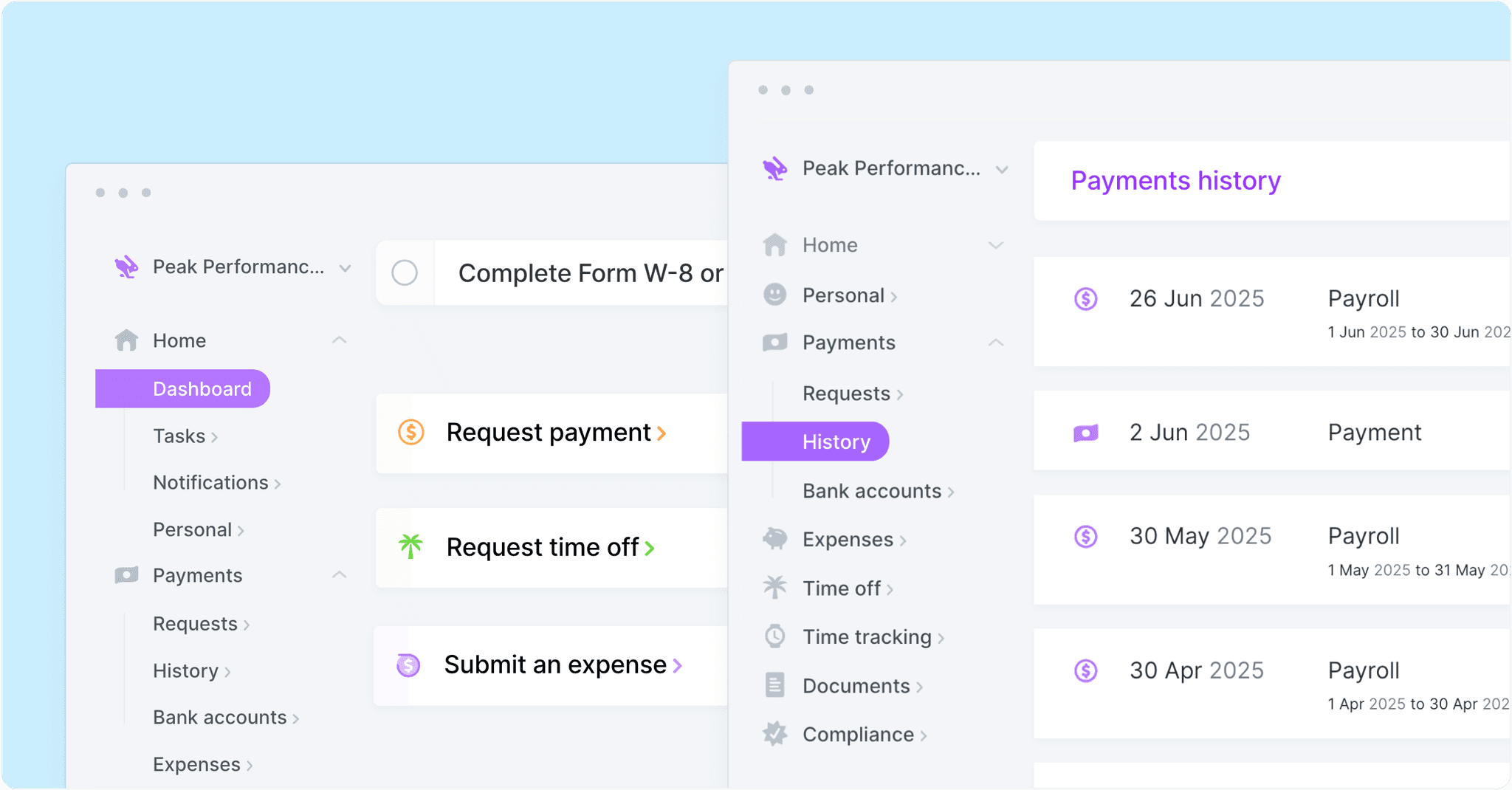Screen dimensions: 1512x790
Task: Open Bank accounts under the selected History
Action: (872, 491)
